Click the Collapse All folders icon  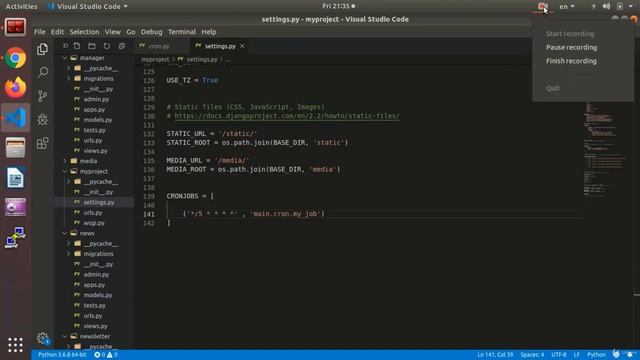[122, 46]
